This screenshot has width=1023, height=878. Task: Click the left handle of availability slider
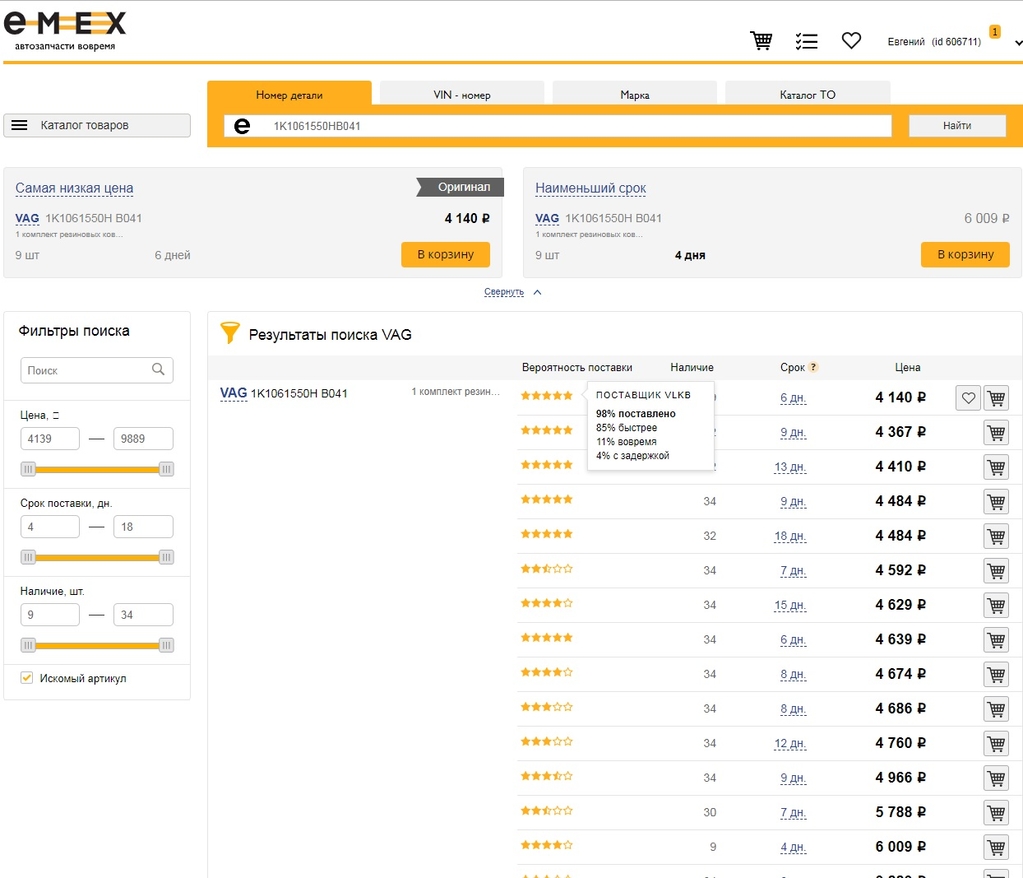click(x=28, y=645)
